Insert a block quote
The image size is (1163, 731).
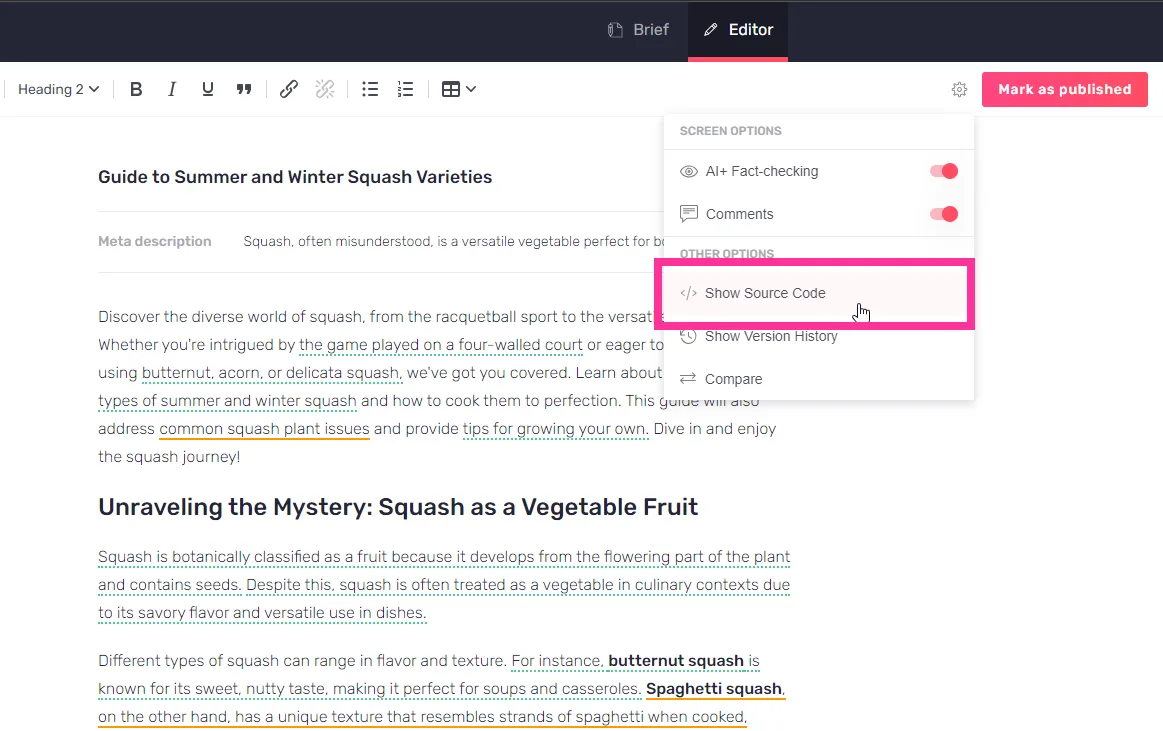[x=244, y=90]
